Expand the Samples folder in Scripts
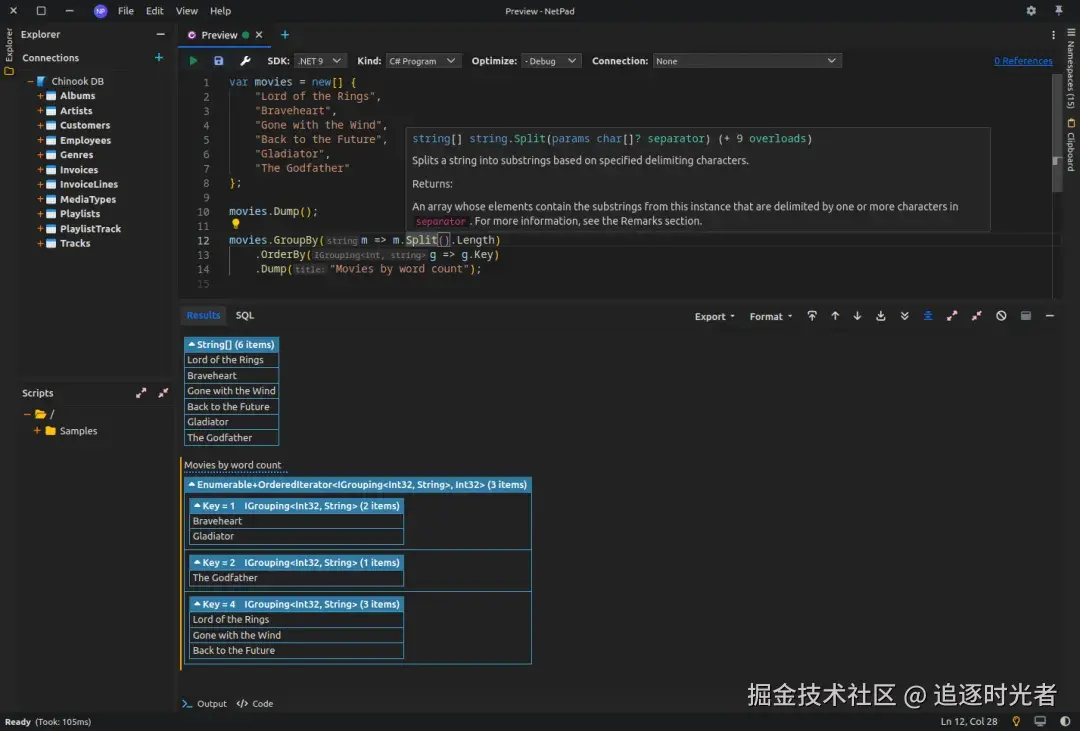This screenshot has width=1080, height=731. pyautogui.click(x=37, y=431)
